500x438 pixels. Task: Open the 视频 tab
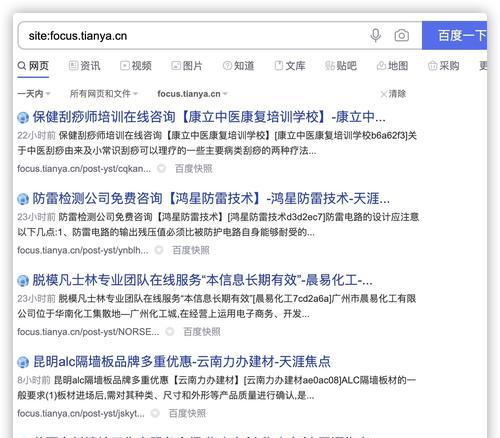click(136, 66)
